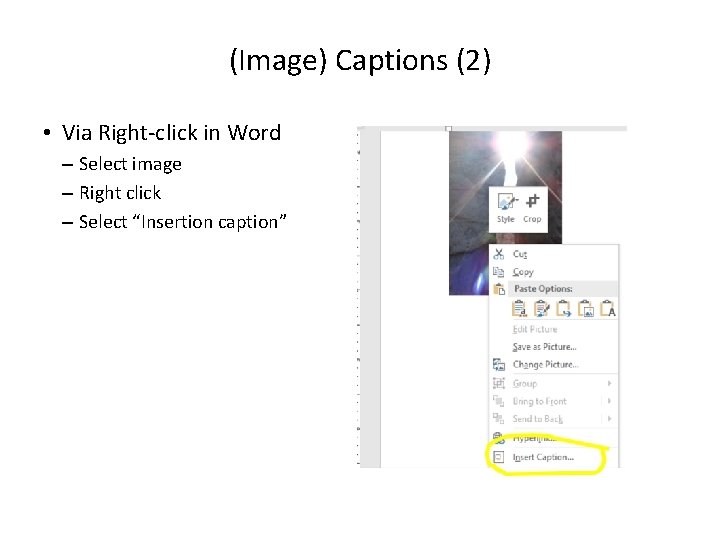The image size is (720, 540).
Task: Click the Via Right-click in Word bullet
Action: click(171, 133)
